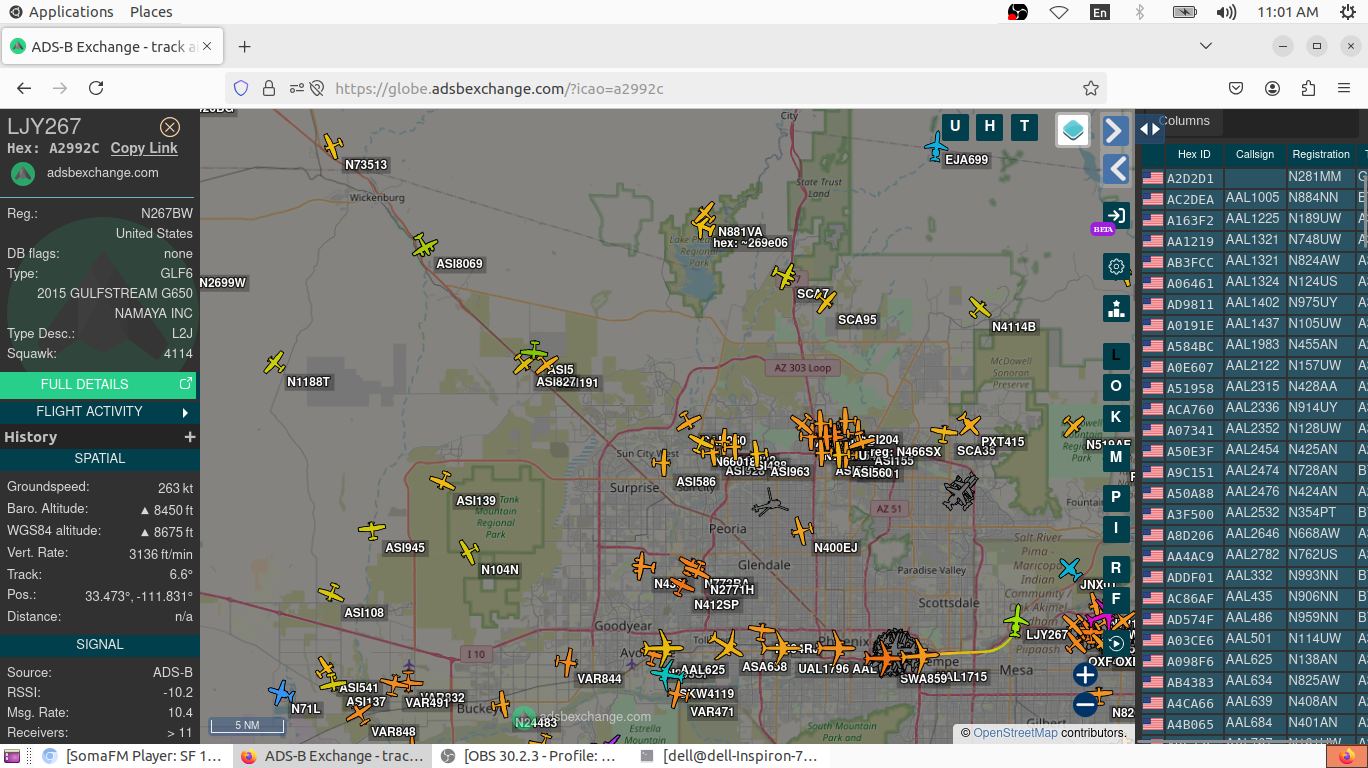Open the leaderboard stats icon on map
The width and height of the screenshot is (1368, 768).
[1116, 308]
